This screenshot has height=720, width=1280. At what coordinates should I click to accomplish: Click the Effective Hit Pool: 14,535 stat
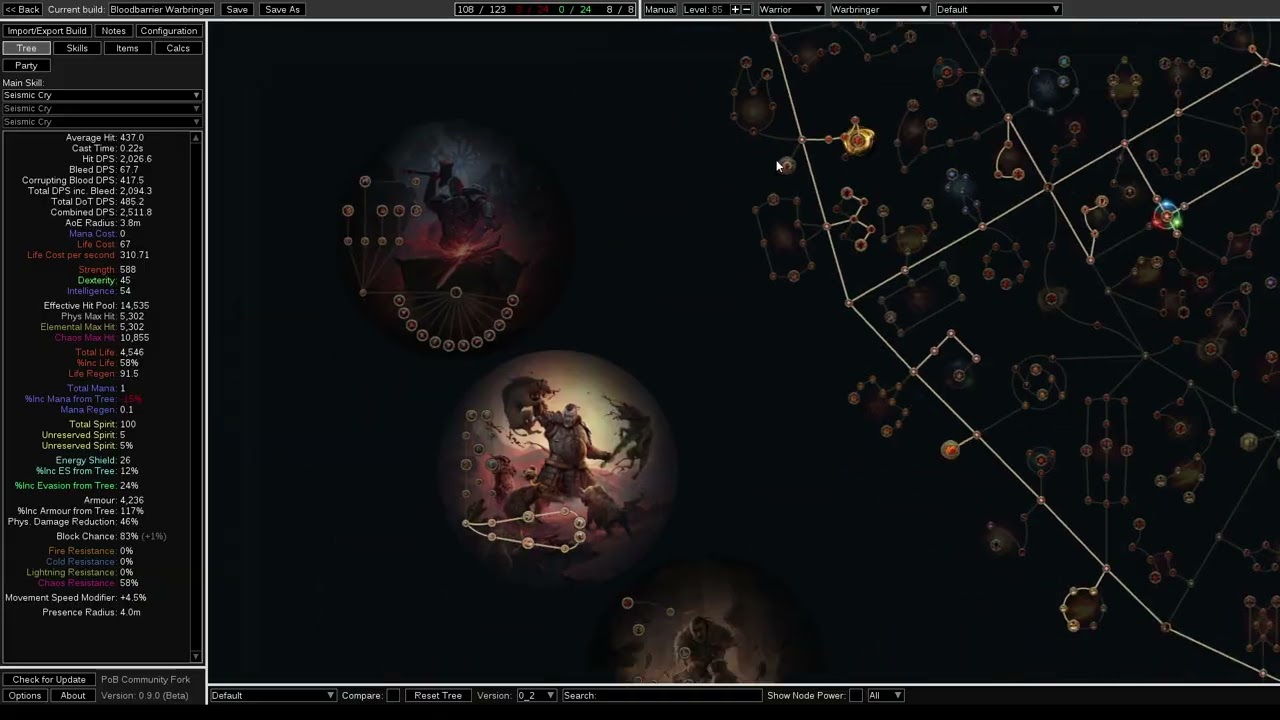[x=96, y=306]
